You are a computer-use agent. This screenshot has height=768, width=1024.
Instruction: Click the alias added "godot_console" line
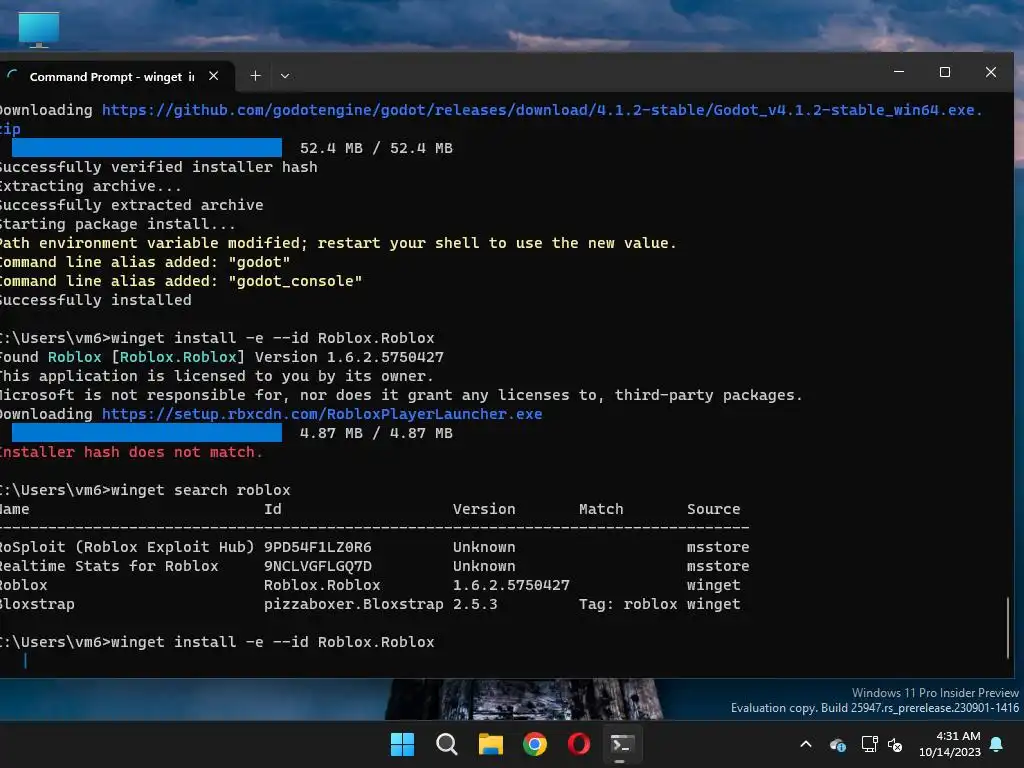pos(181,281)
